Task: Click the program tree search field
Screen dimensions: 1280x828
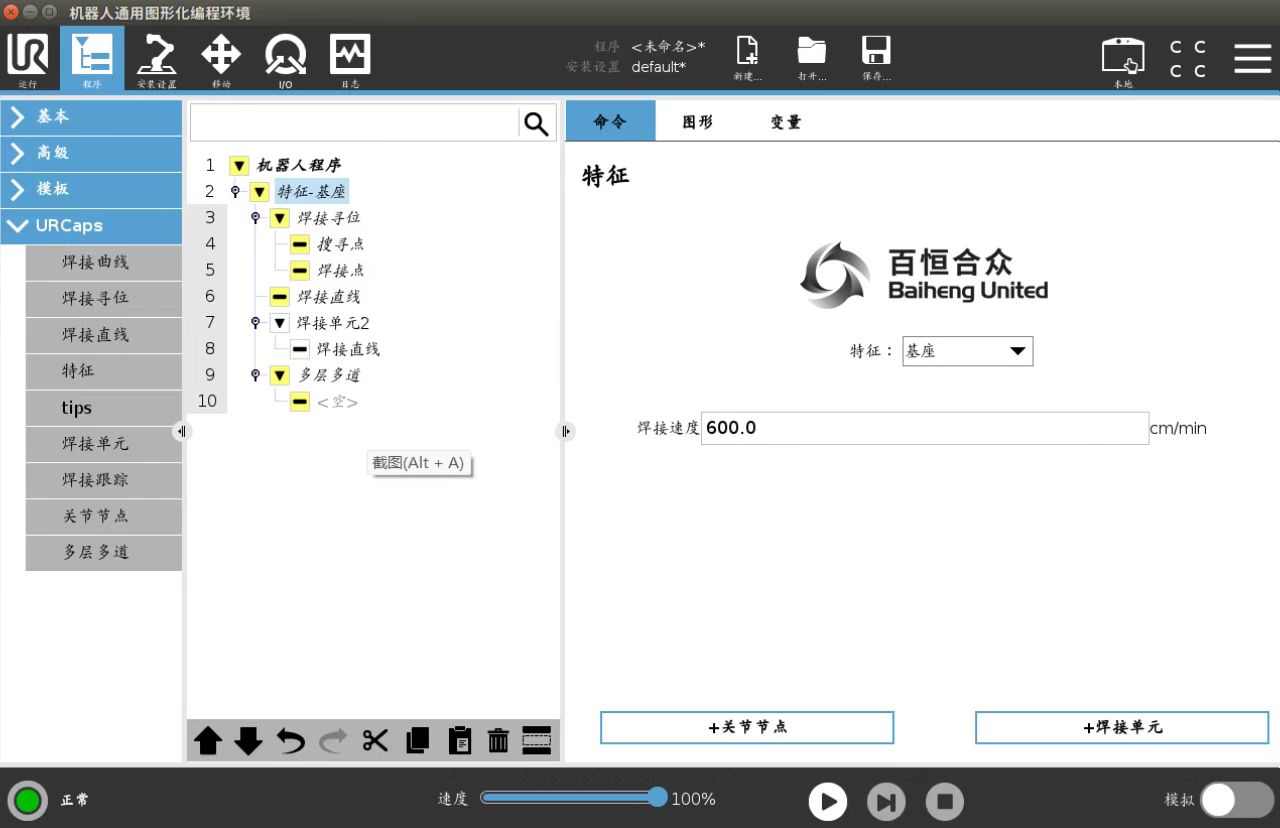Action: click(x=354, y=123)
